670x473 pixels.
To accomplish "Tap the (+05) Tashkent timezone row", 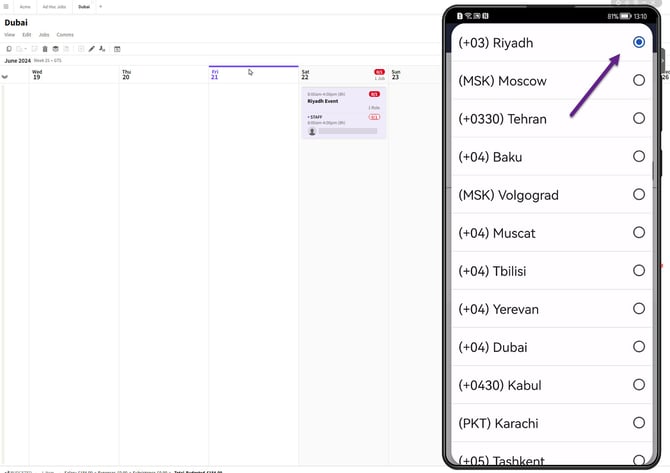I will [551, 455].
